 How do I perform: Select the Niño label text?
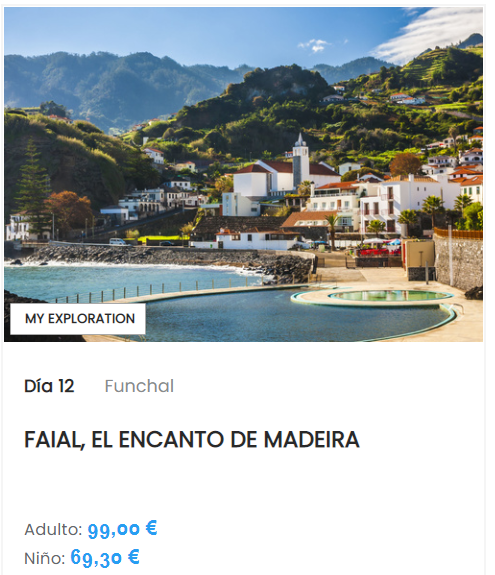45,558
